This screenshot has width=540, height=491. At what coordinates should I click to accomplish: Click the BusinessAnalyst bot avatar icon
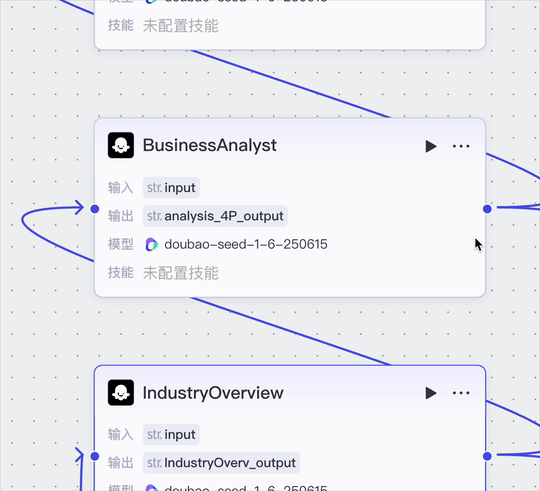[121, 145]
